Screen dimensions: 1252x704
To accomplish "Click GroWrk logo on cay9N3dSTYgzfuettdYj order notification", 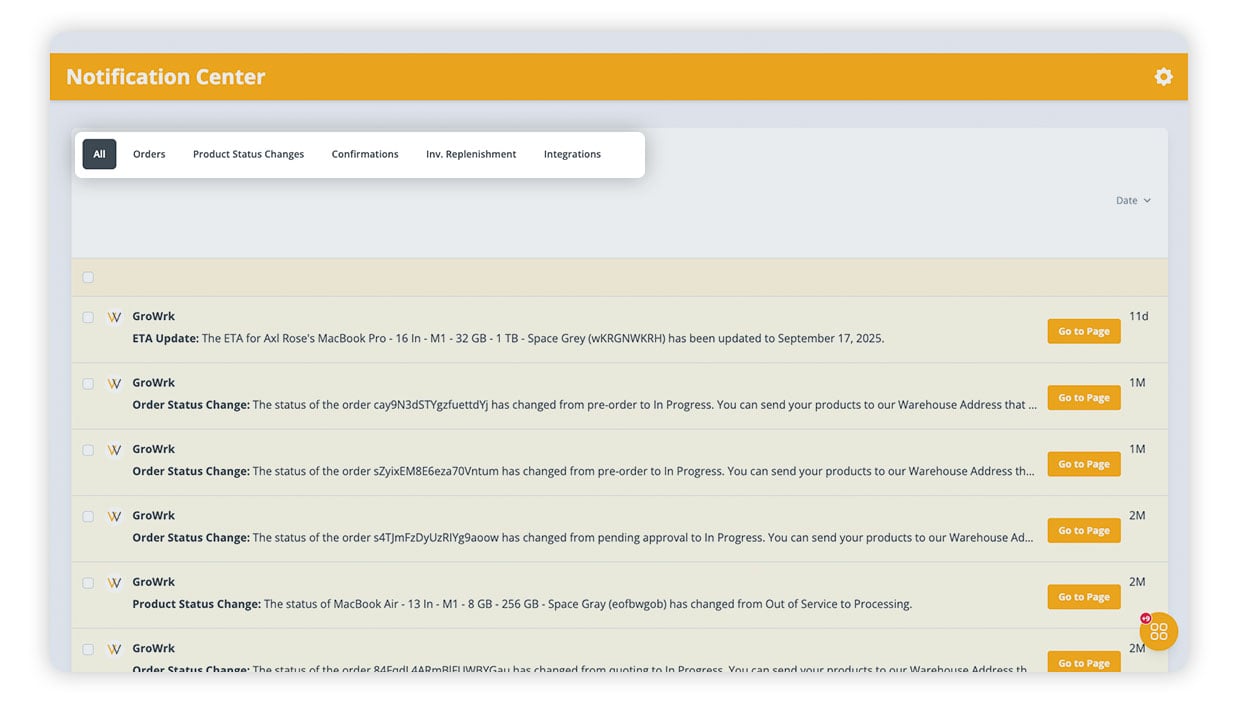I will click(114, 383).
